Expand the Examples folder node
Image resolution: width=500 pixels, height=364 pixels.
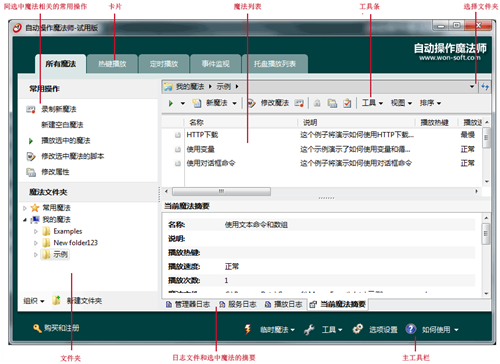click(36, 231)
